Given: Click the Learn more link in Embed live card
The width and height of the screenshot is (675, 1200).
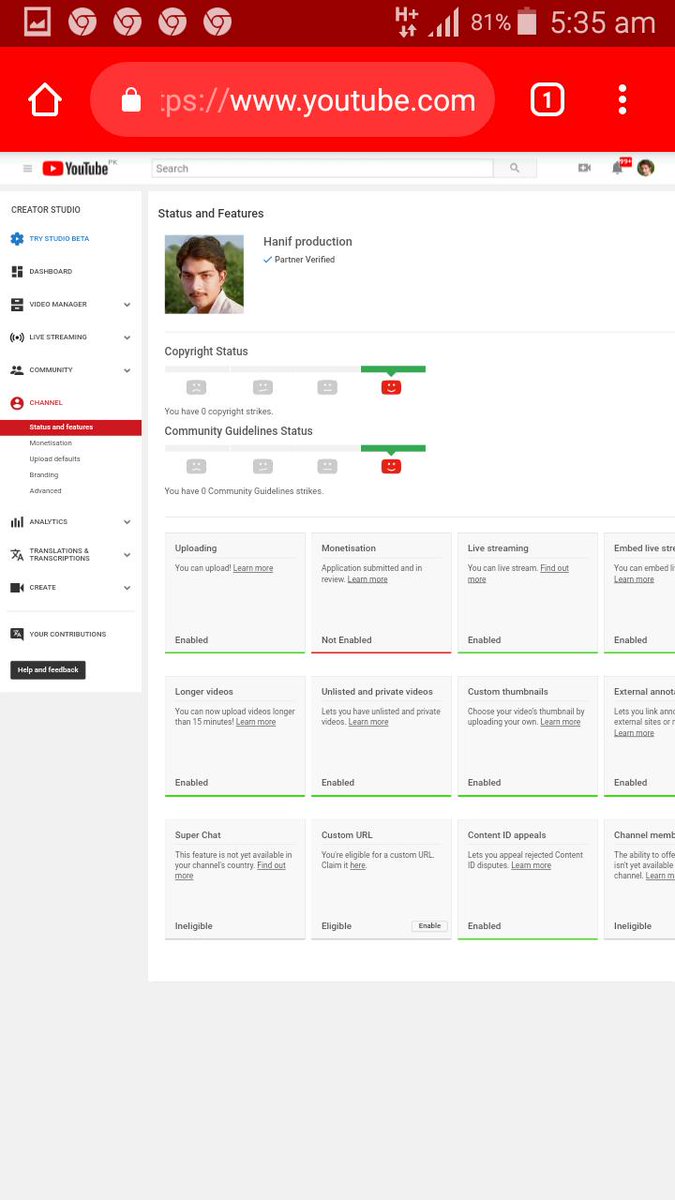Looking at the screenshot, I should coord(634,579).
